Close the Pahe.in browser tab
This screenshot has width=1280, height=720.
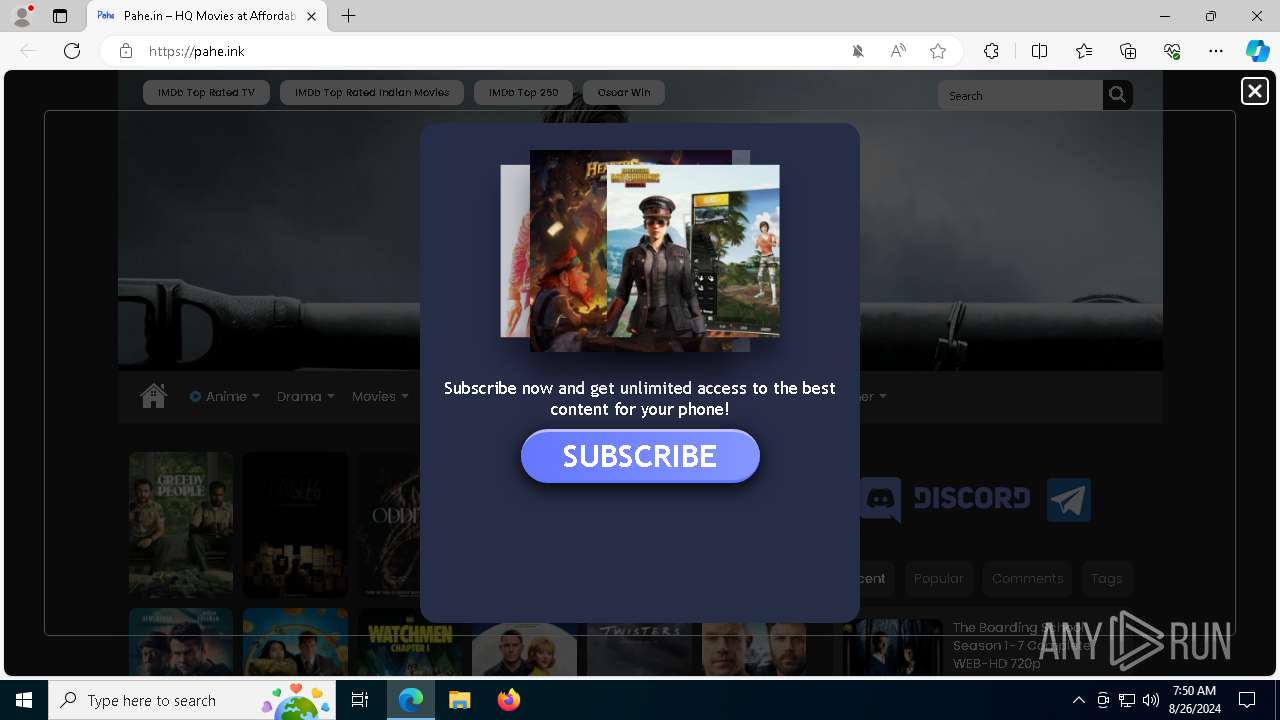pos(312,16)
